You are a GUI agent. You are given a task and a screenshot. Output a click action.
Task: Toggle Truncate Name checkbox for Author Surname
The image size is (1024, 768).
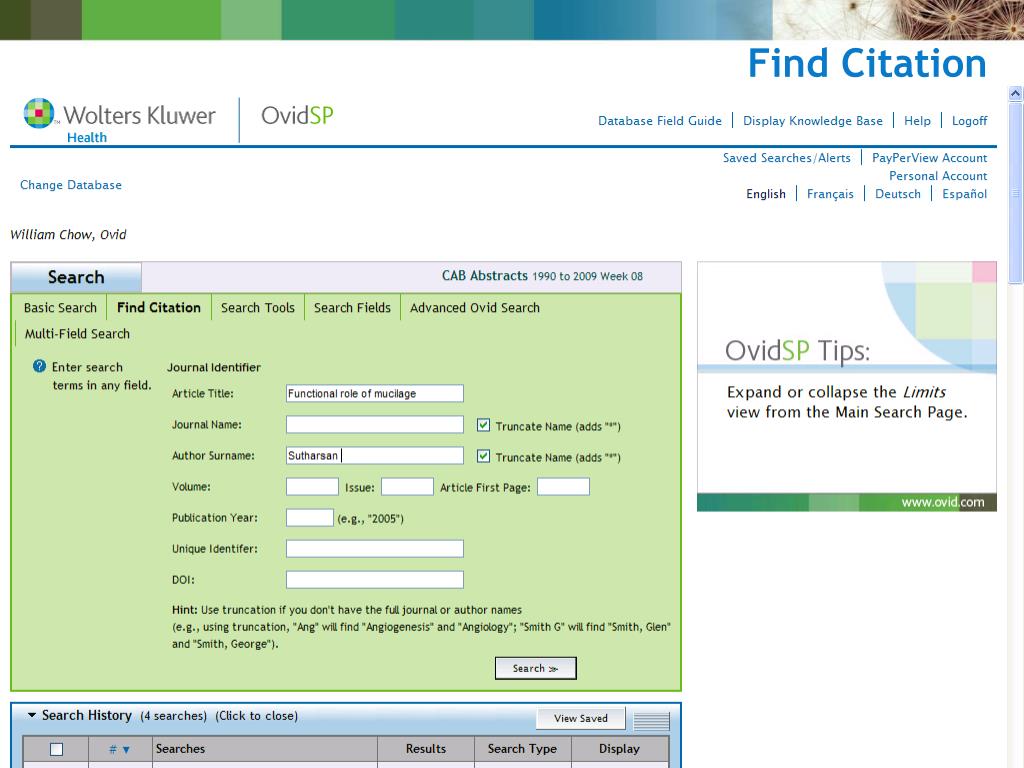483,456
